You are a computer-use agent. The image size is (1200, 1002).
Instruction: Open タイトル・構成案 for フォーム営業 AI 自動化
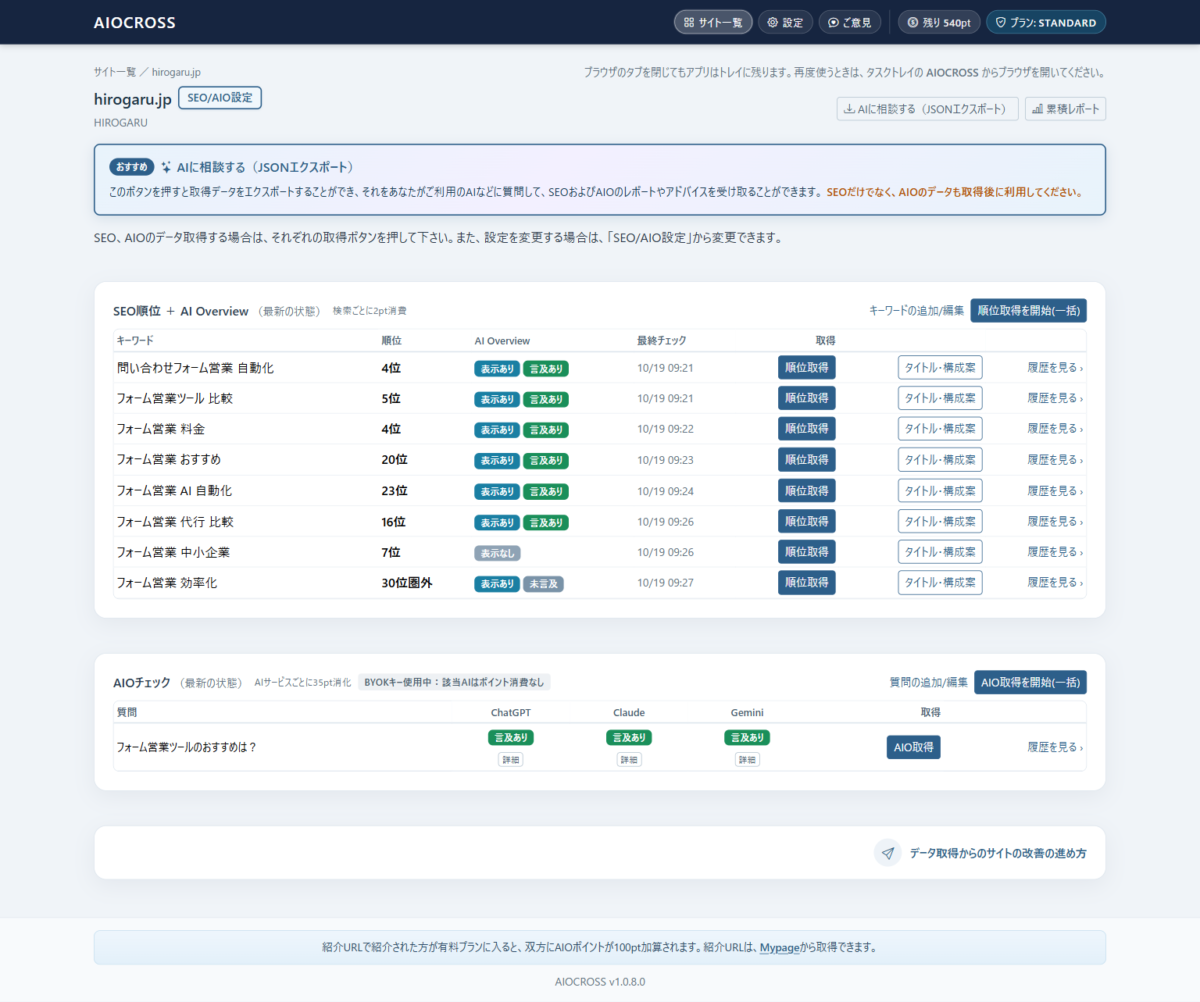click(940, 491)
